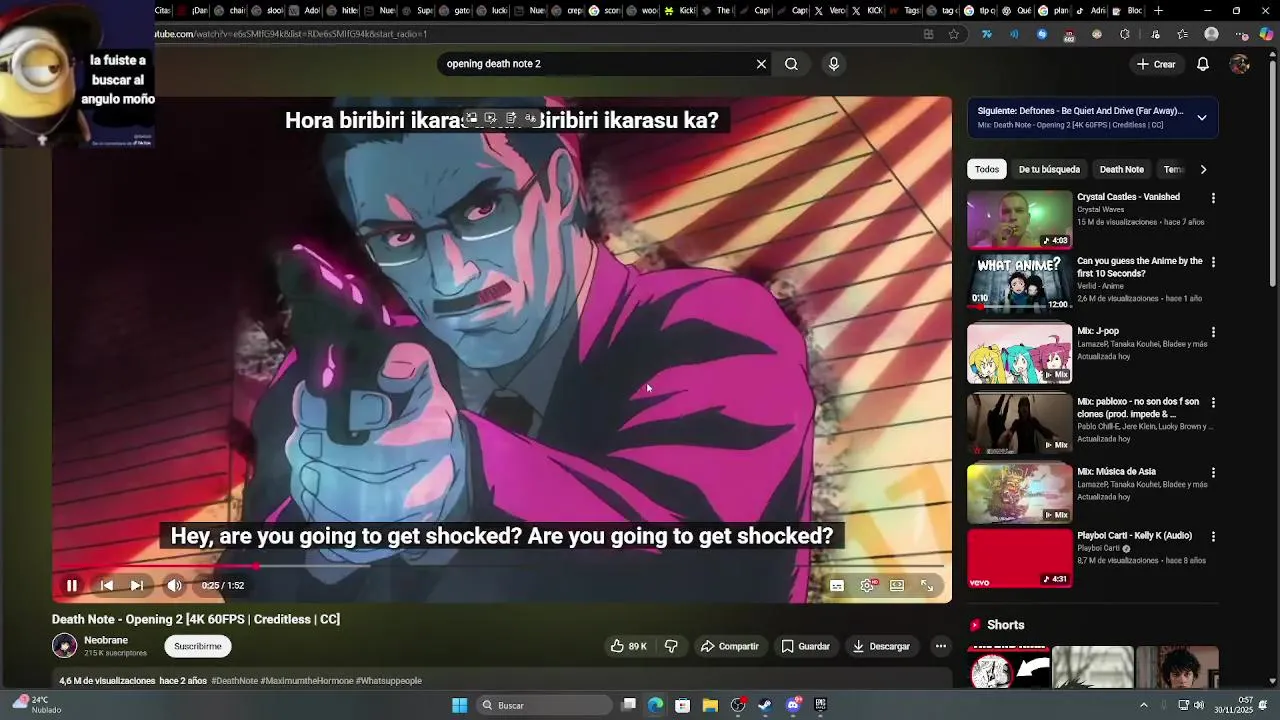Select the 'Death Note' filter chip
Viewport: 1280px width, 720px height.
pyautogui.click(x=1121, y=169)
